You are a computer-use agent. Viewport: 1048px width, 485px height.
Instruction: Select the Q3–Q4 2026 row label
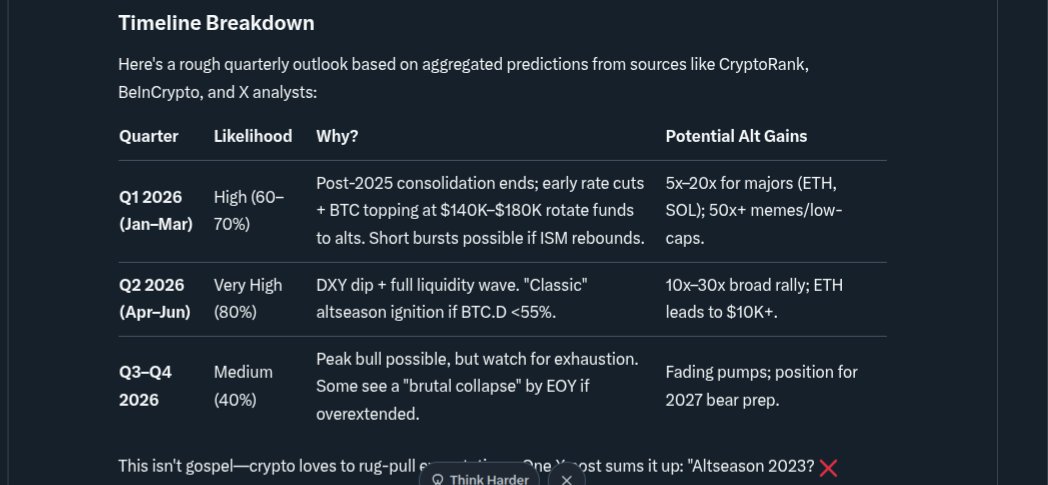click(146, 386)
